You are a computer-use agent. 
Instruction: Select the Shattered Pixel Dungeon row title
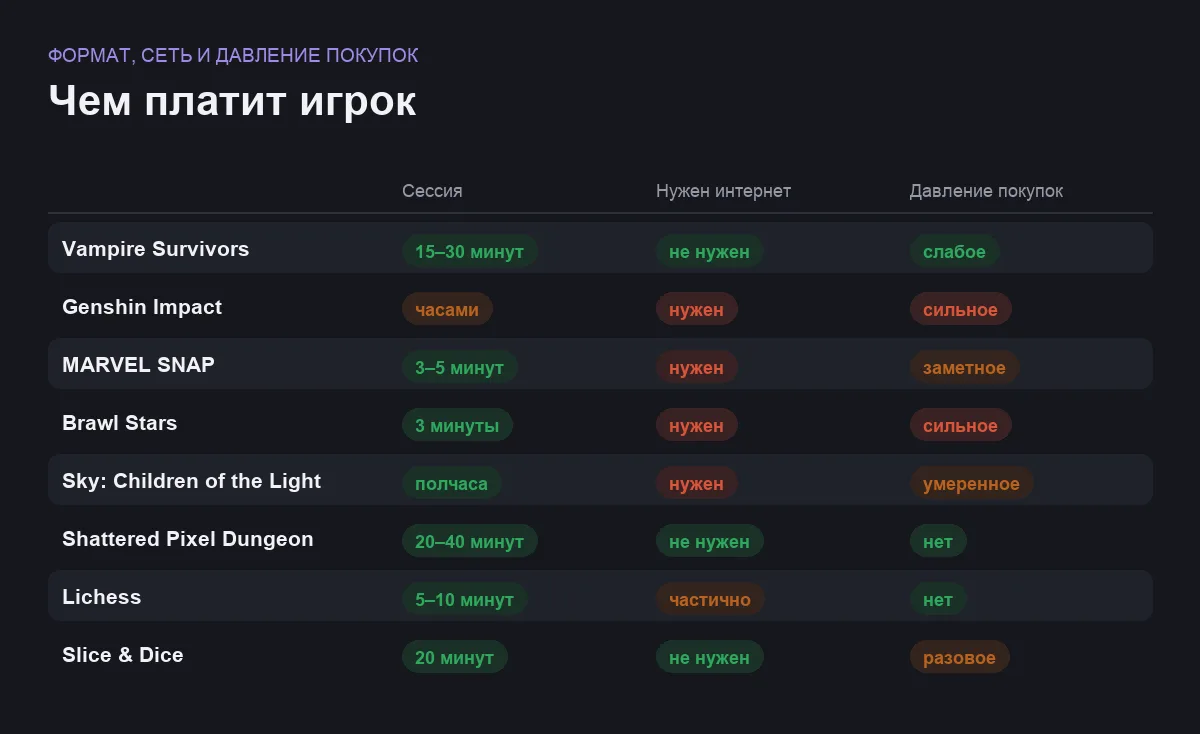pyautogui.click(x=188, y=539)
